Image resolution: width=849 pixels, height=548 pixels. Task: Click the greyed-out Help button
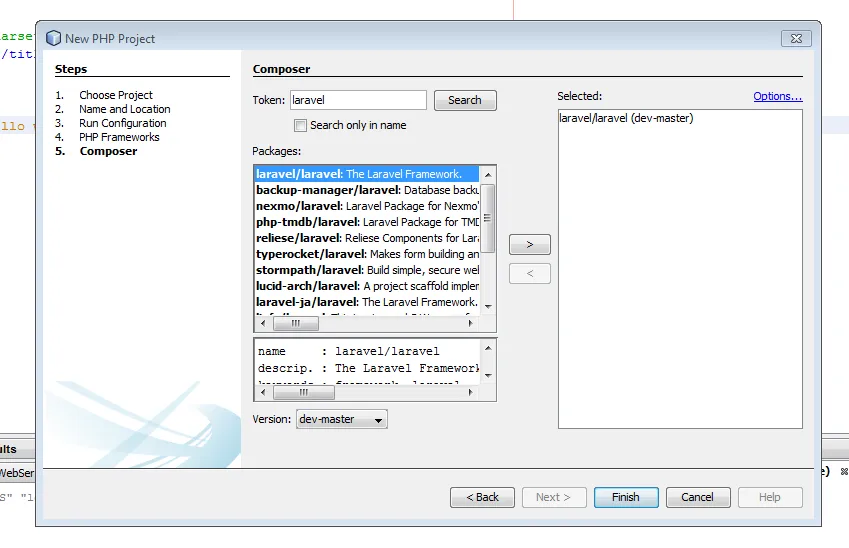coord(770,497)
